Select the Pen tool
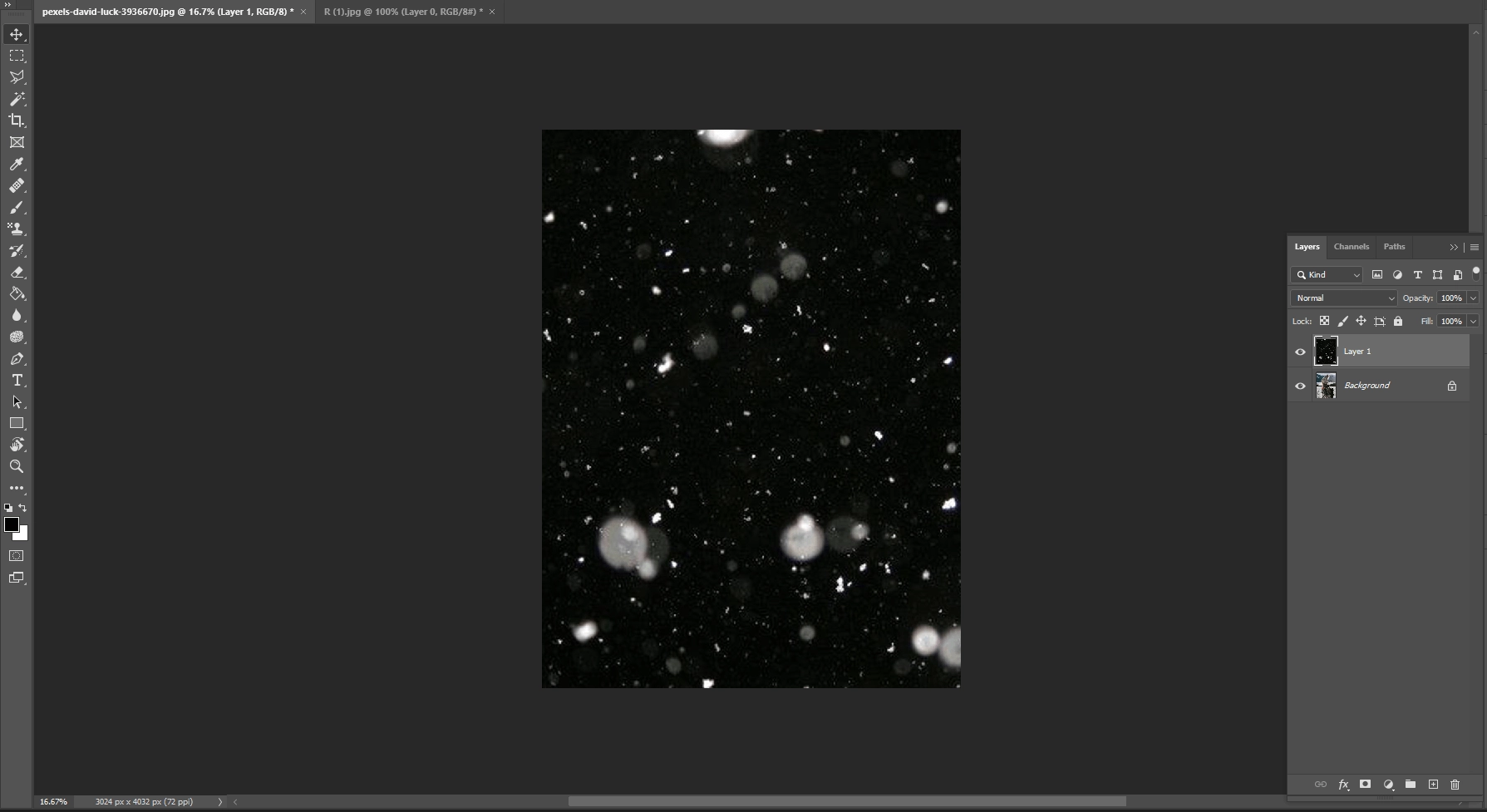 (x=17, y=358)
